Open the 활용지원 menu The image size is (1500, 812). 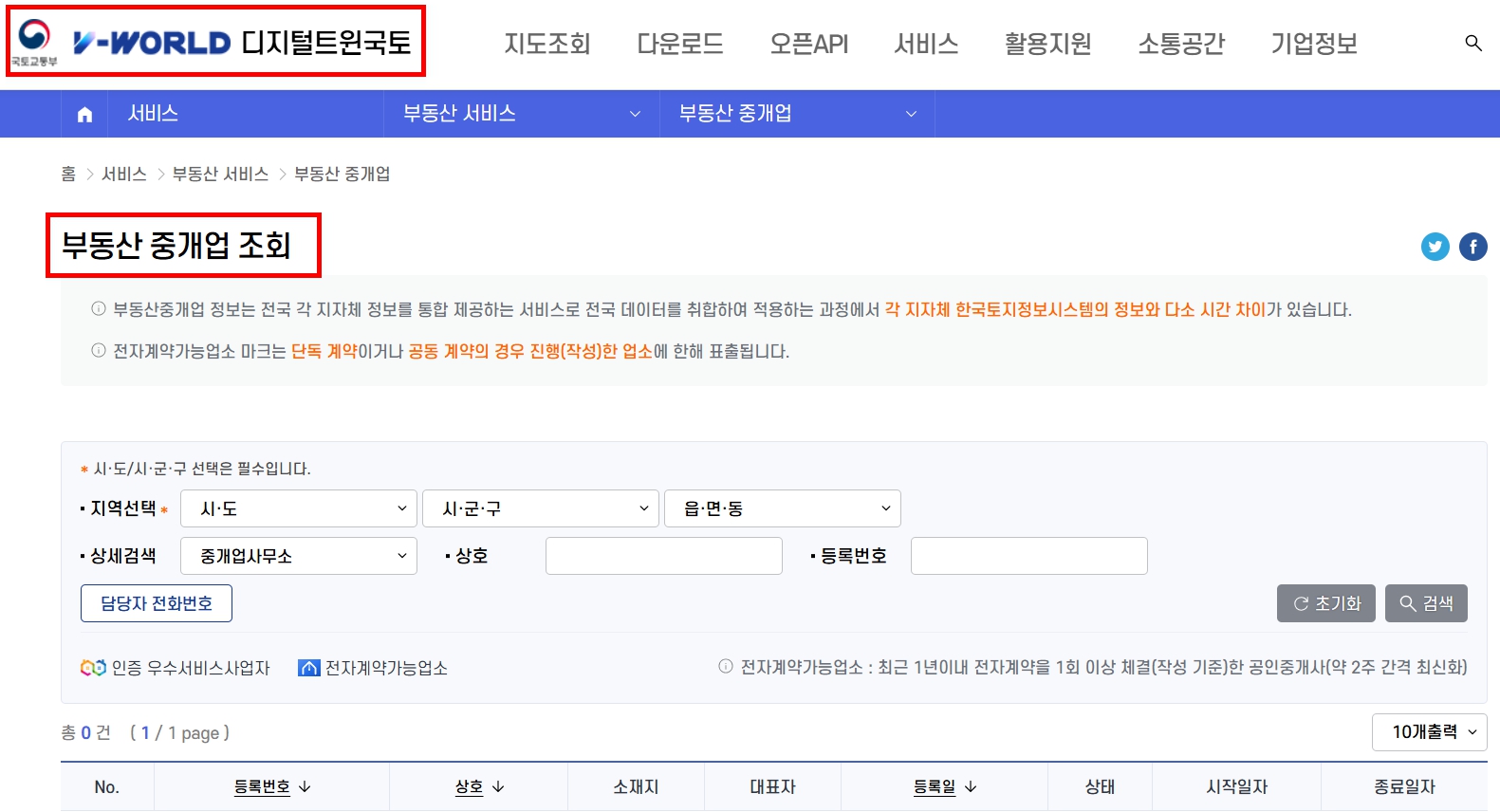click(x=1048, y=44)
